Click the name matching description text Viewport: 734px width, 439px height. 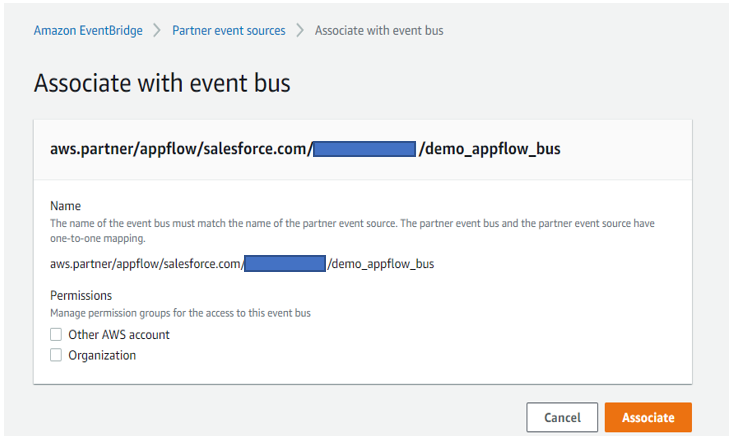pos(352,231)
